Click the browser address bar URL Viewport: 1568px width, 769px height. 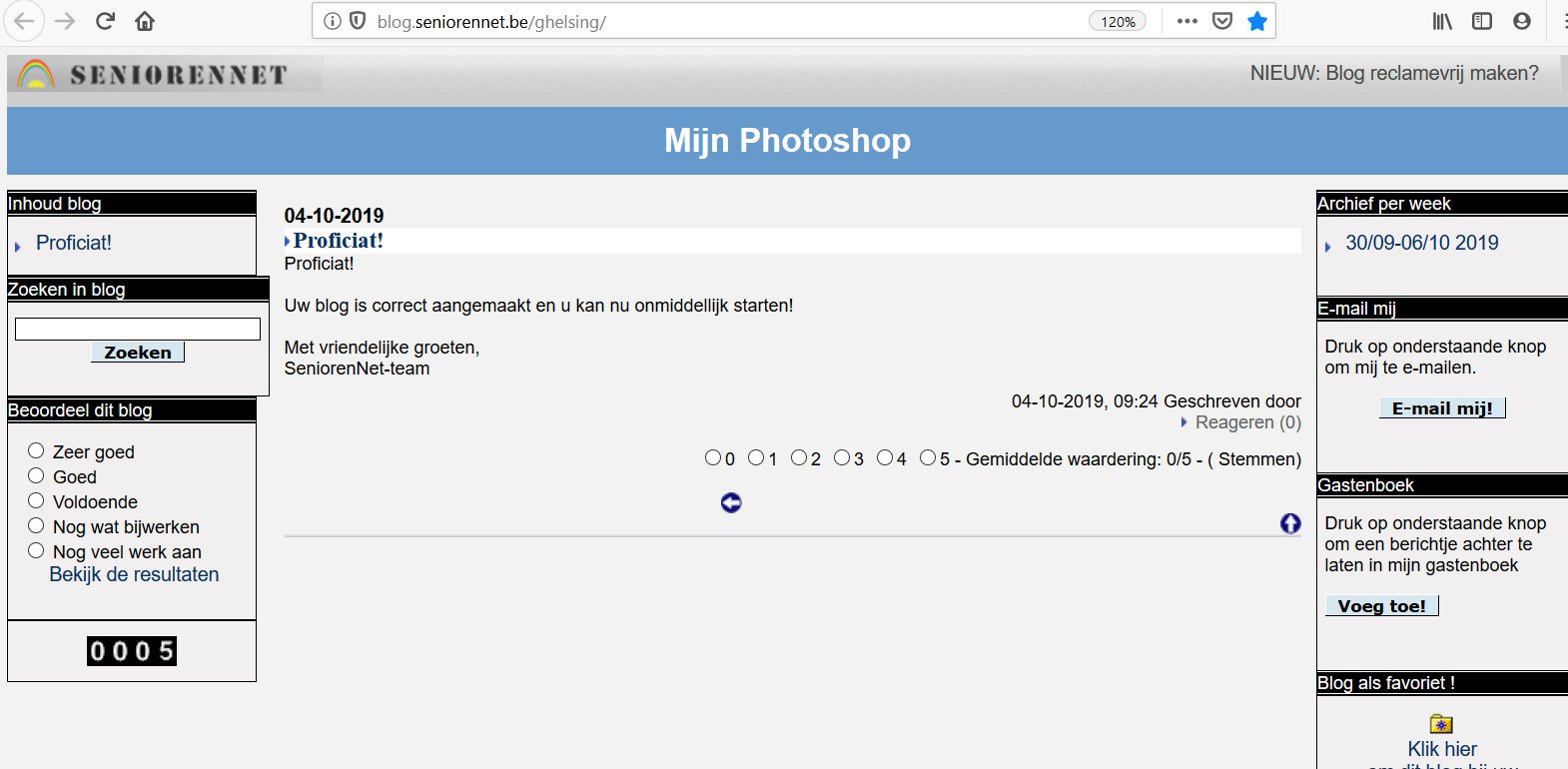pyautogui.click(x=491, y=22)
